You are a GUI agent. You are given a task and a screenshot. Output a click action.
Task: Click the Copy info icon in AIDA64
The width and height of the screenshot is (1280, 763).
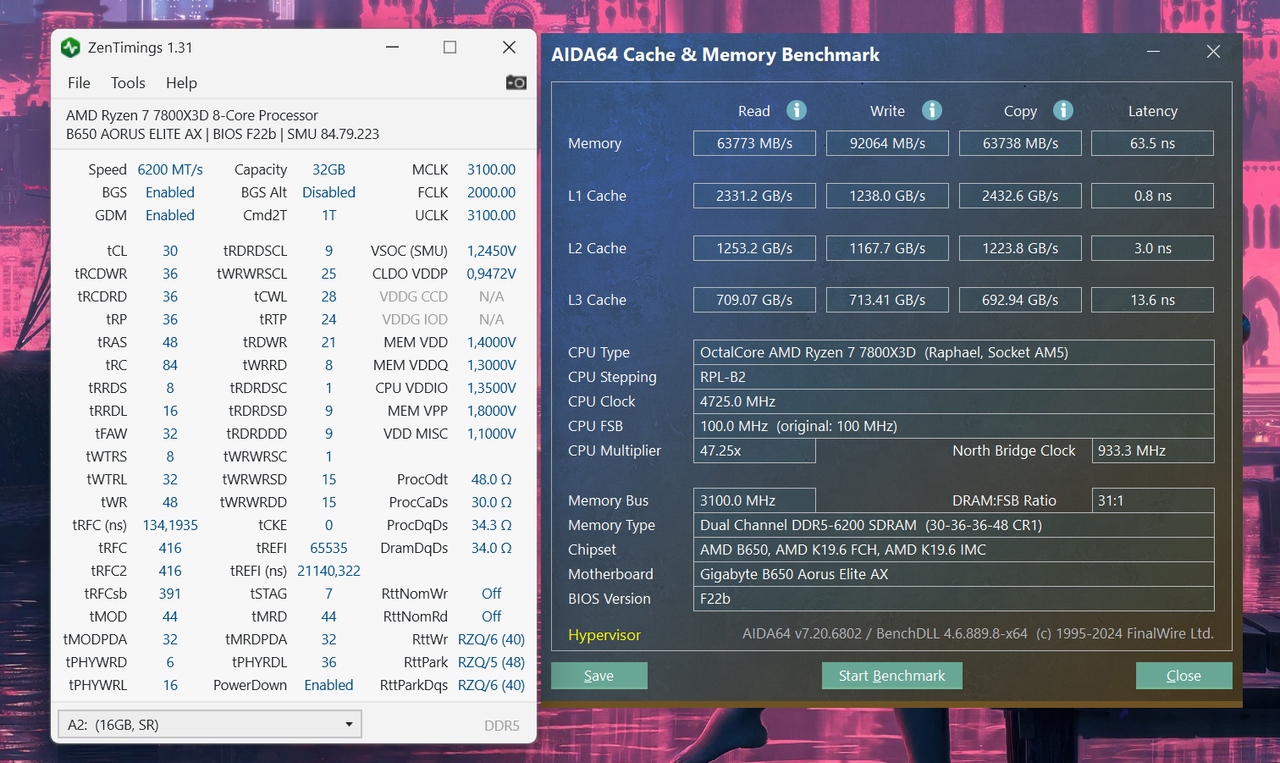coord(1063,110)
